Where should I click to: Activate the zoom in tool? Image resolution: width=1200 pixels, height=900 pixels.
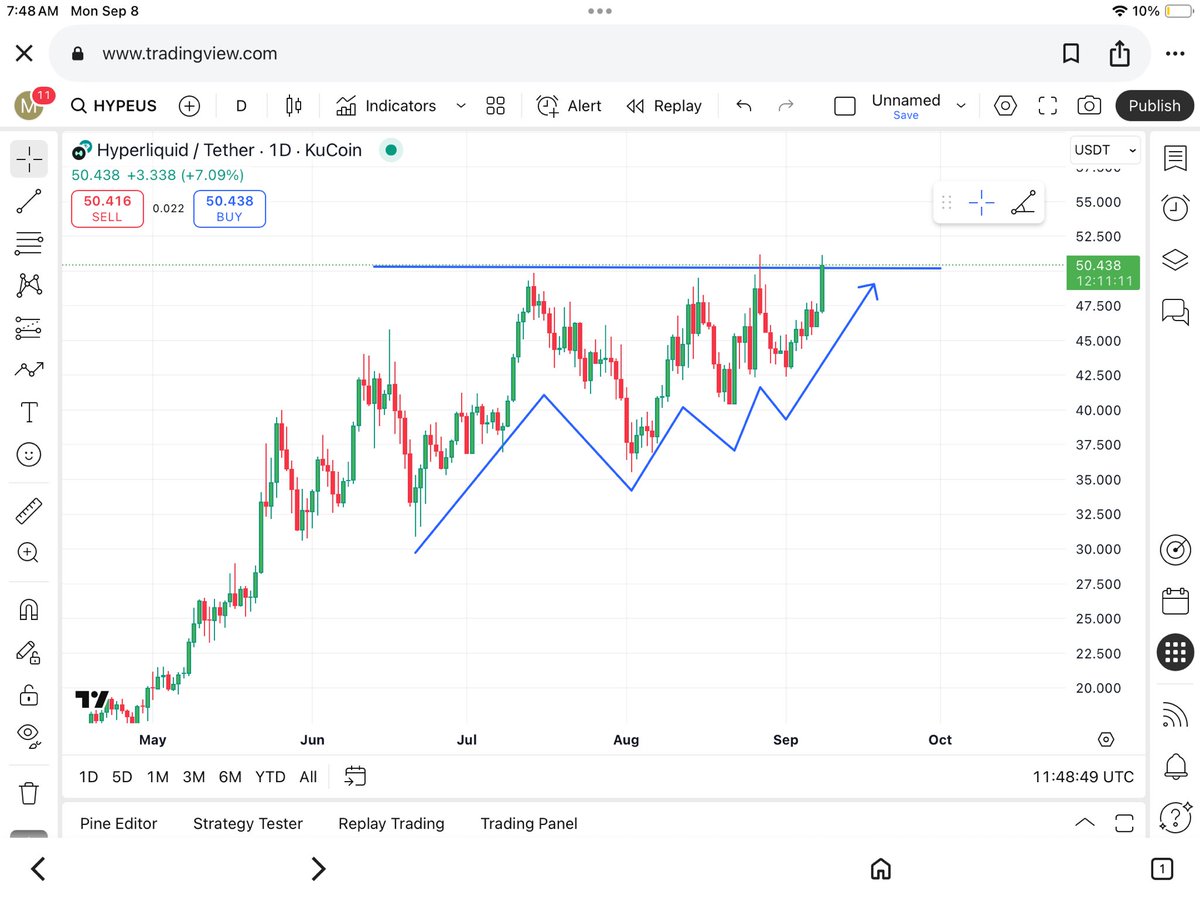coord(29,552)
